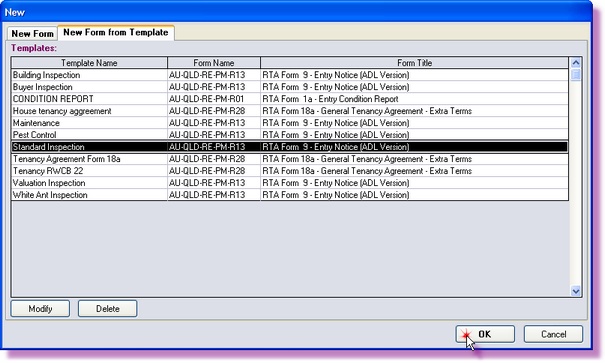Click Form Title cell of Tenancy Agreement Form 18a
605x363 pixels.
click(414, 159)
